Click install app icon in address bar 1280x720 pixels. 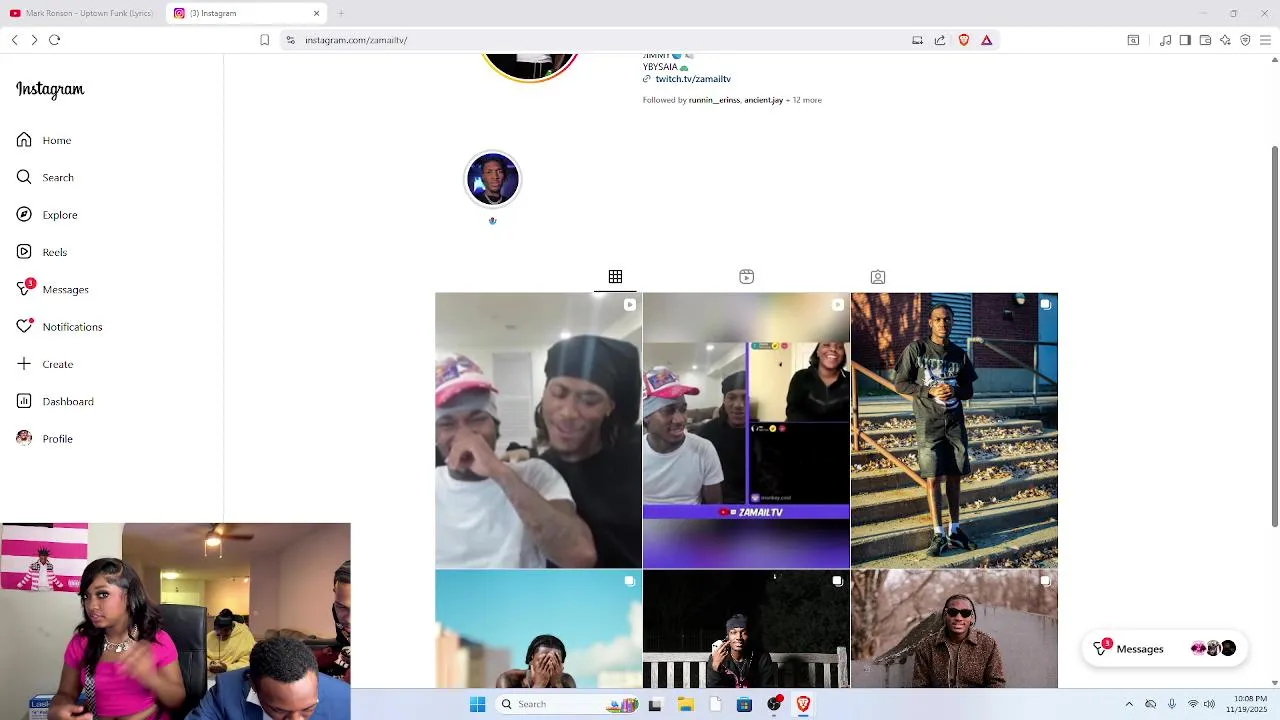coord(917,40)
